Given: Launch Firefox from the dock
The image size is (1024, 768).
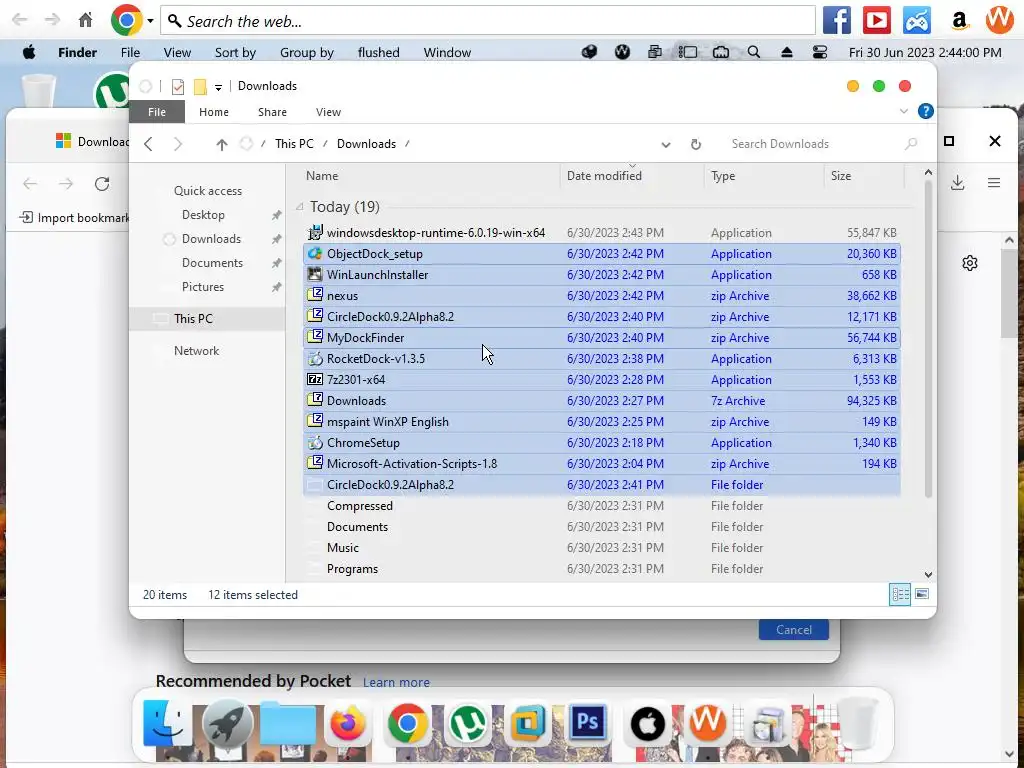Looking at the screenshot, I should click(347, 724).
